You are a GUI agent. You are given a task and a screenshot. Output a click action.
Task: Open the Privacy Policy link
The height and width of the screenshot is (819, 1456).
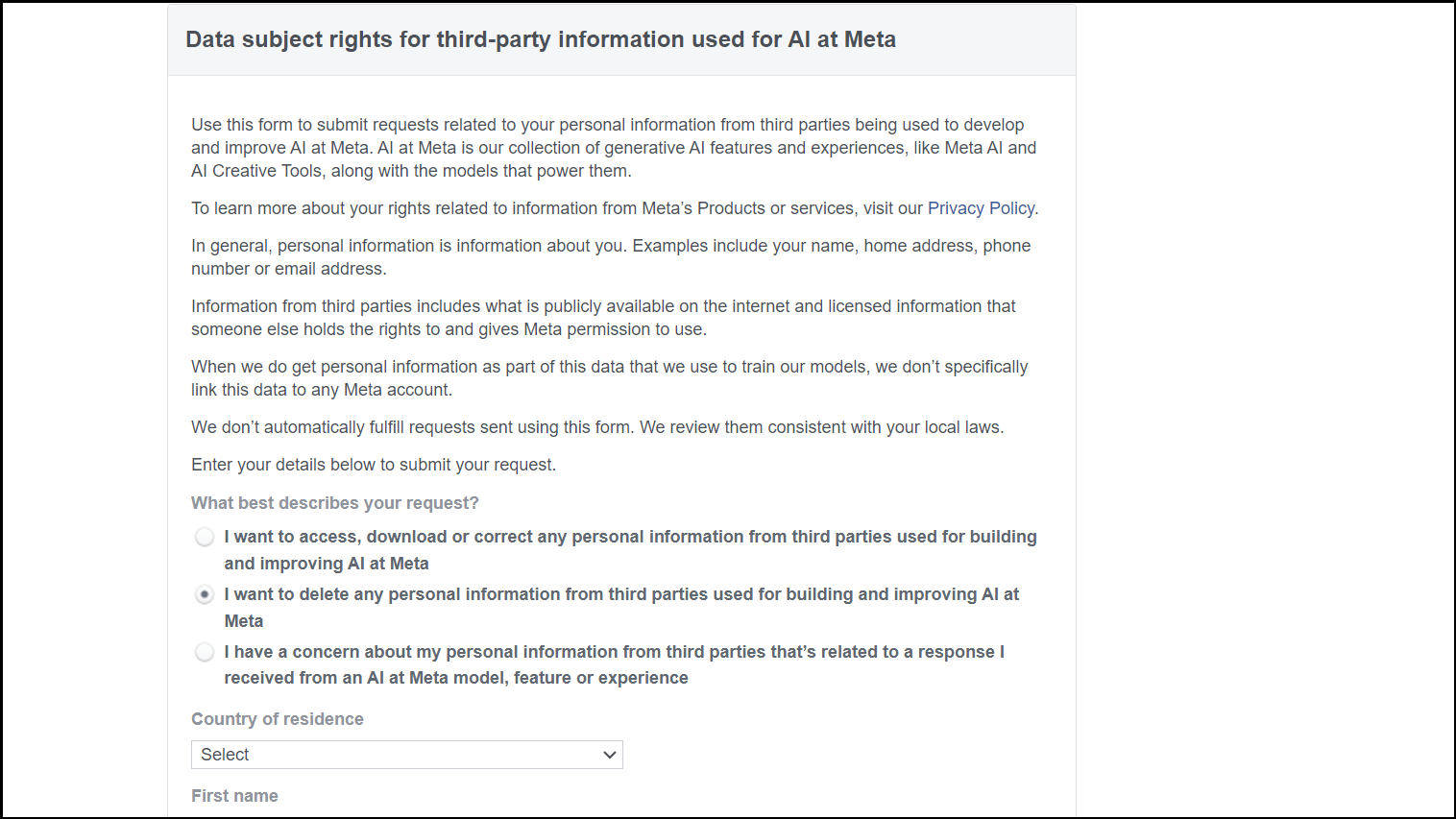(x=981, y=208)
